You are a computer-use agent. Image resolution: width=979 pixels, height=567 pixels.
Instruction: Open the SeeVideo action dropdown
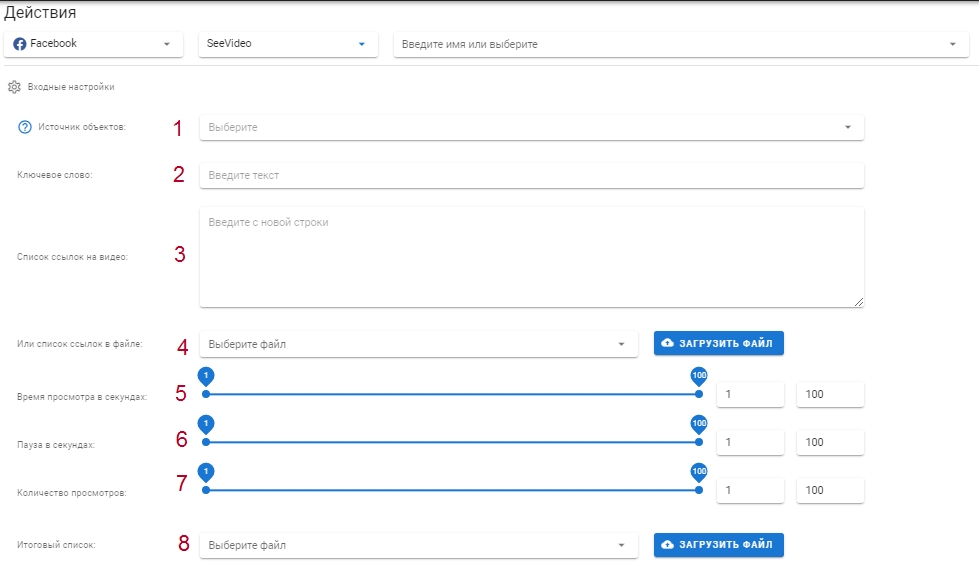tap(288, 44)
